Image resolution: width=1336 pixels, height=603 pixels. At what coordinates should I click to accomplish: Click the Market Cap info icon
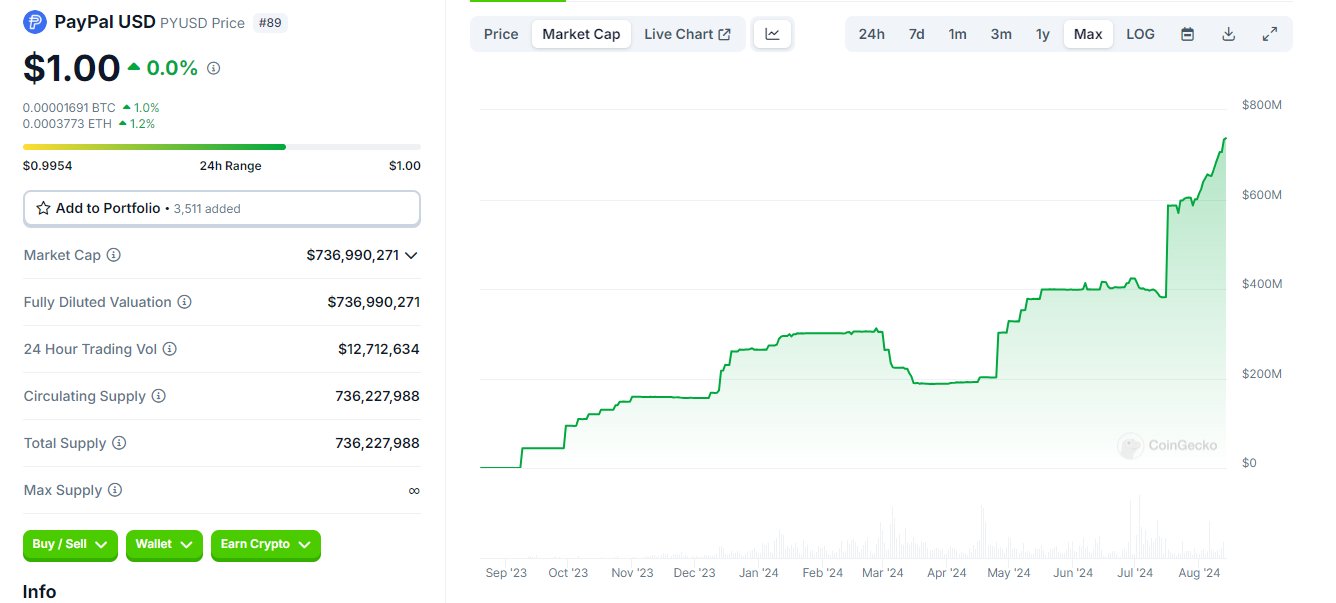tap(114, 255)
